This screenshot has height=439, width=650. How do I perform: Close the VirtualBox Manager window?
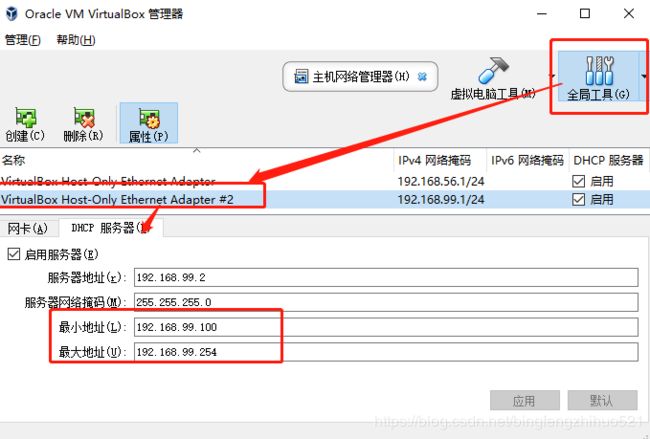pyautogui.click(x=629, y=14)
